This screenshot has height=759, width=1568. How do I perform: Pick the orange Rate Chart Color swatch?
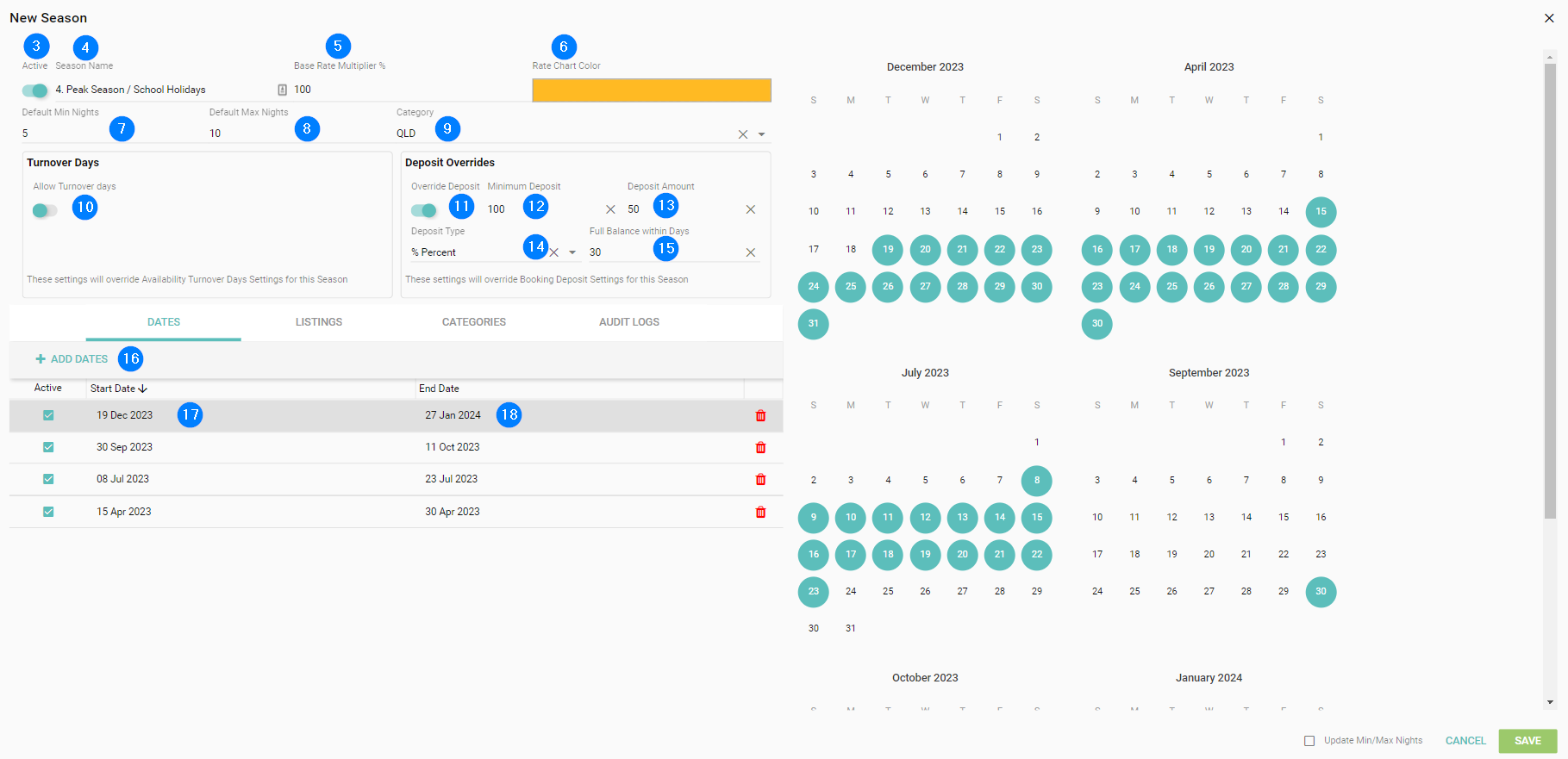point(651,90)
